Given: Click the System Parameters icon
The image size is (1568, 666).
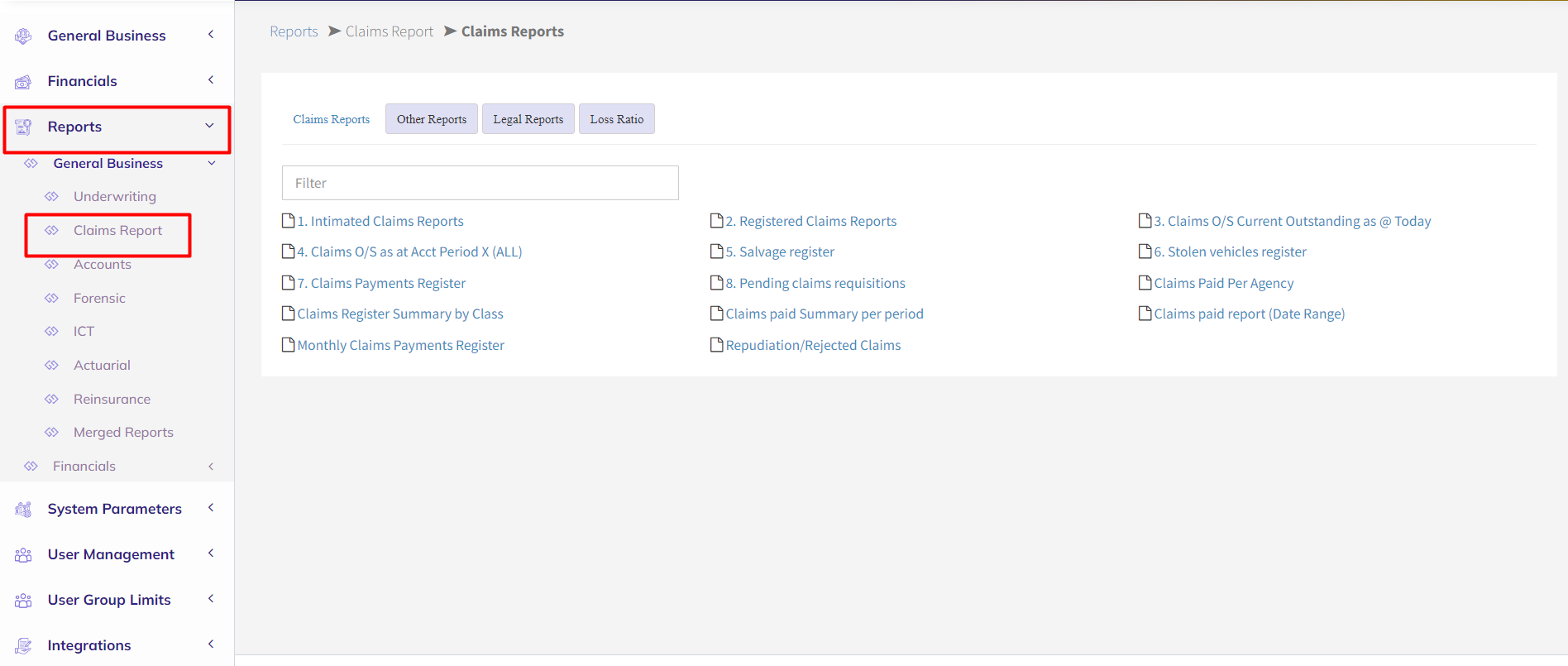Looking at the screenshot, I should [x=23, y=509].
